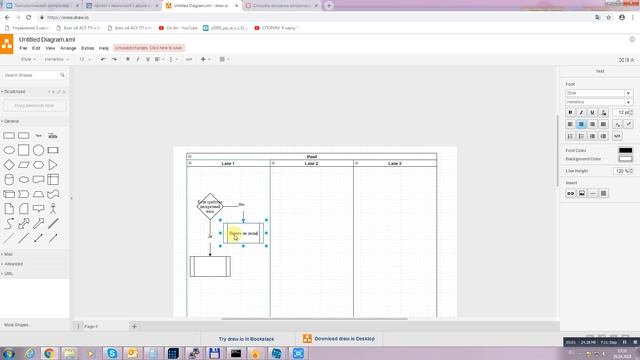This screenshot has width=640, height=360.
Task: Toggle bold in the toolbar
Action: click(128, 60)
